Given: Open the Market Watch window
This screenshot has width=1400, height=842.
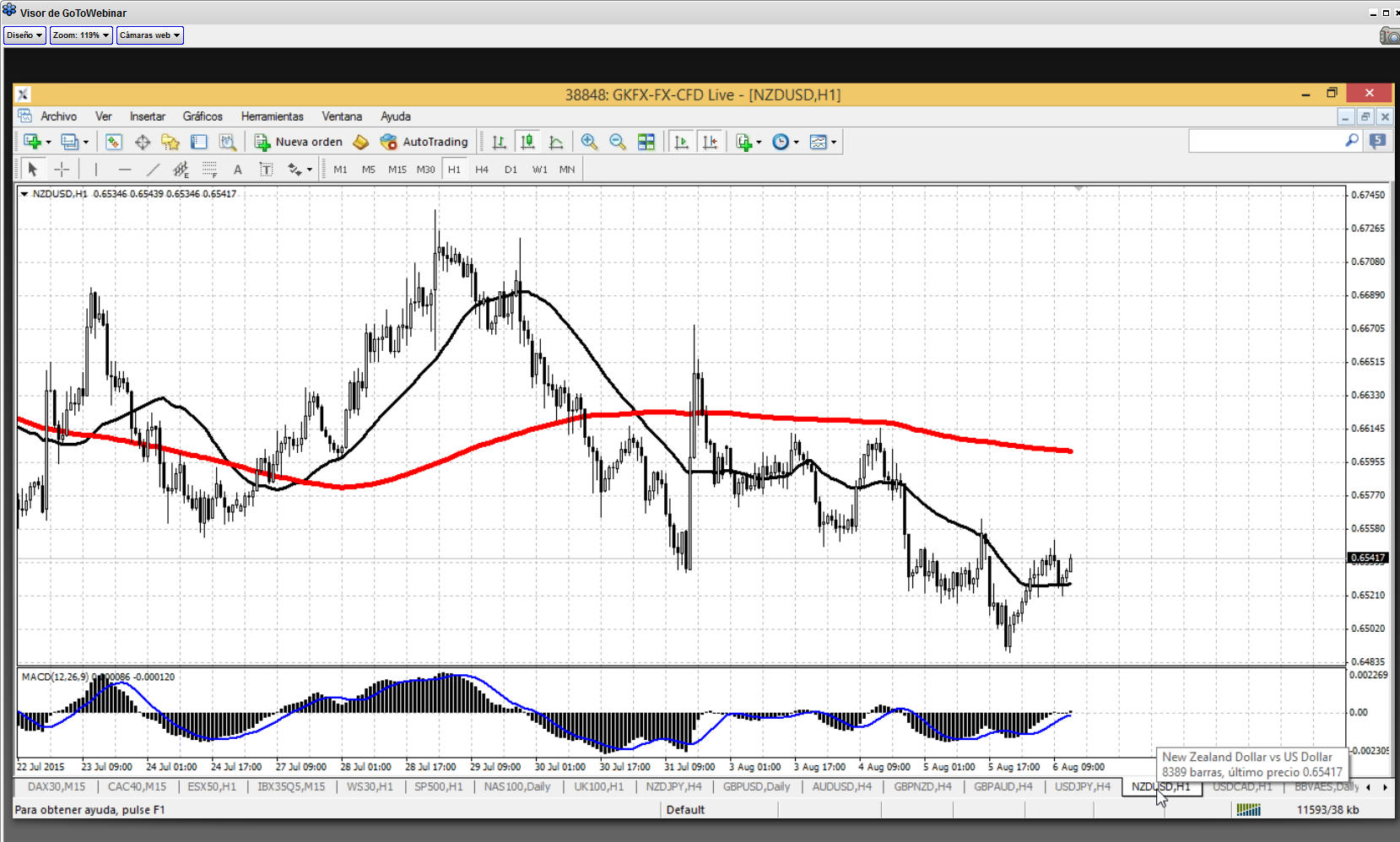Looking at the screenshot, I should point(114,142).
